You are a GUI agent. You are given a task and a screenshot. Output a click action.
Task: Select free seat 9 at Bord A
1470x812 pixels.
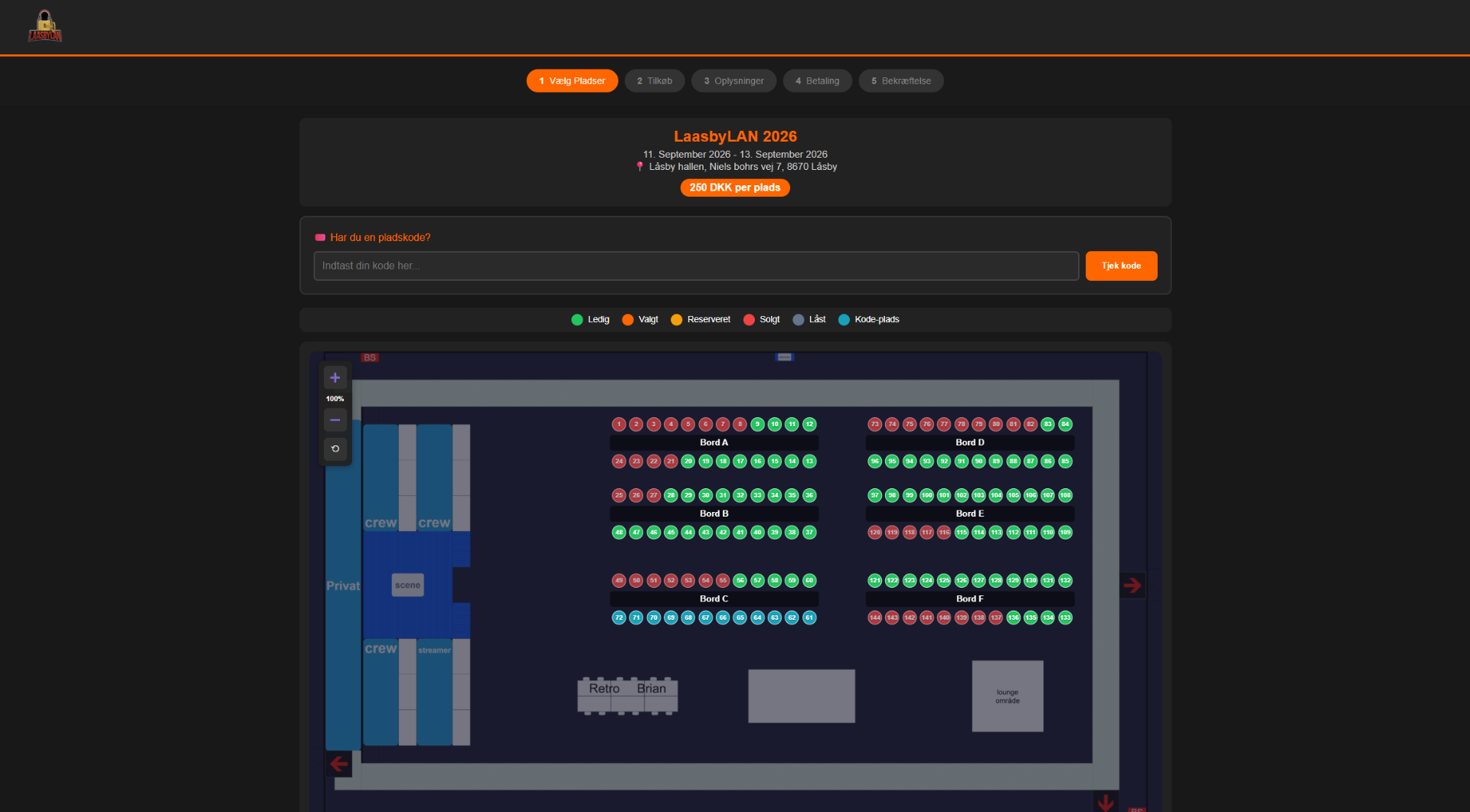757,424
